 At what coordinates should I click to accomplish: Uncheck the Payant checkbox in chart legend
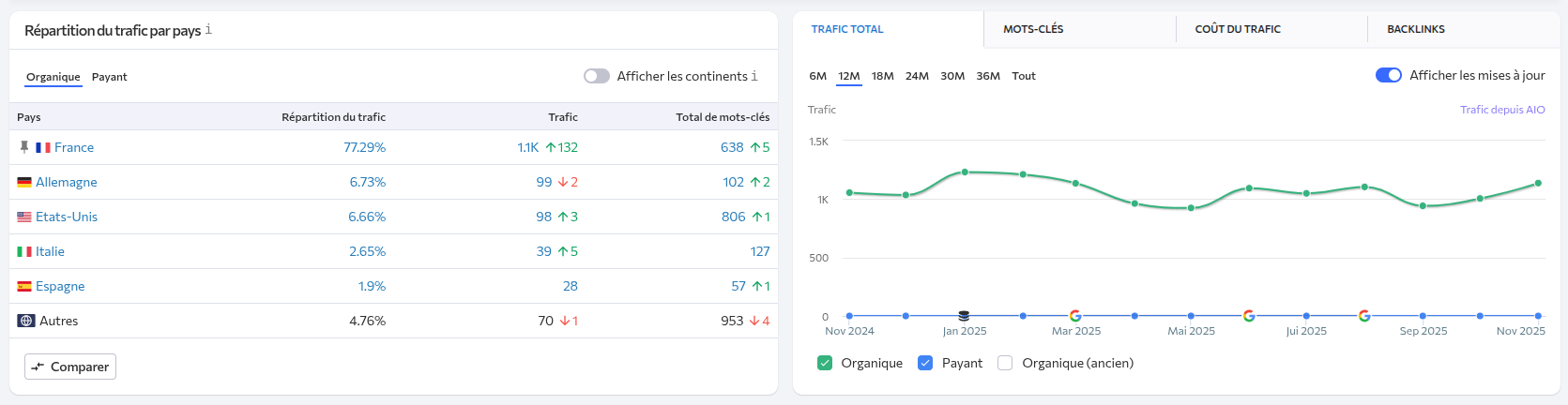[925, 363]
